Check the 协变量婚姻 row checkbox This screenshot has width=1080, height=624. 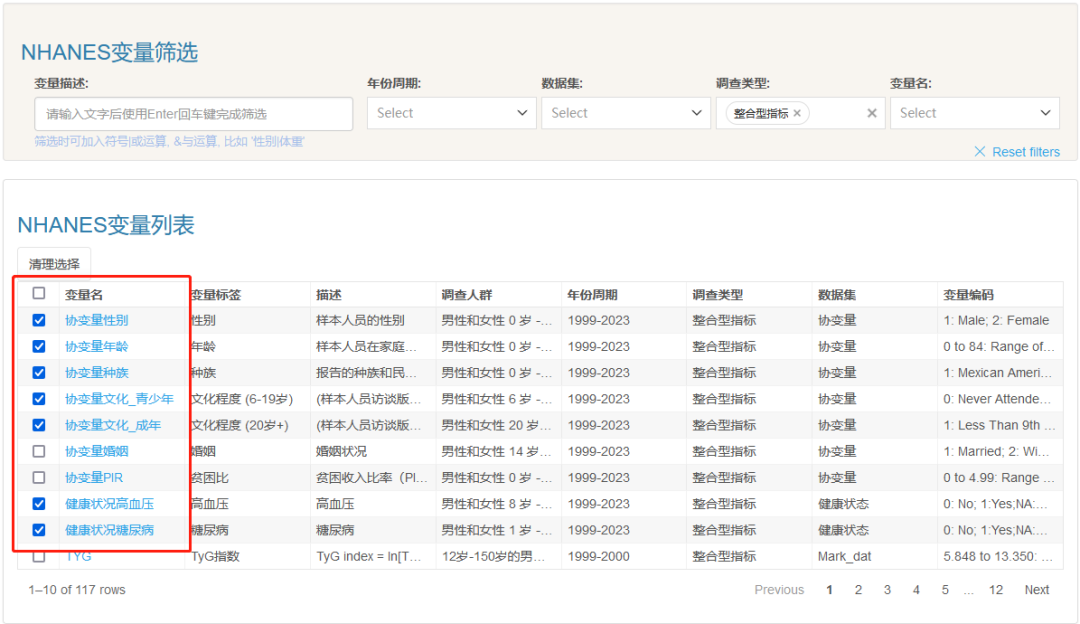pyautogui.click(x=39, y=451)
